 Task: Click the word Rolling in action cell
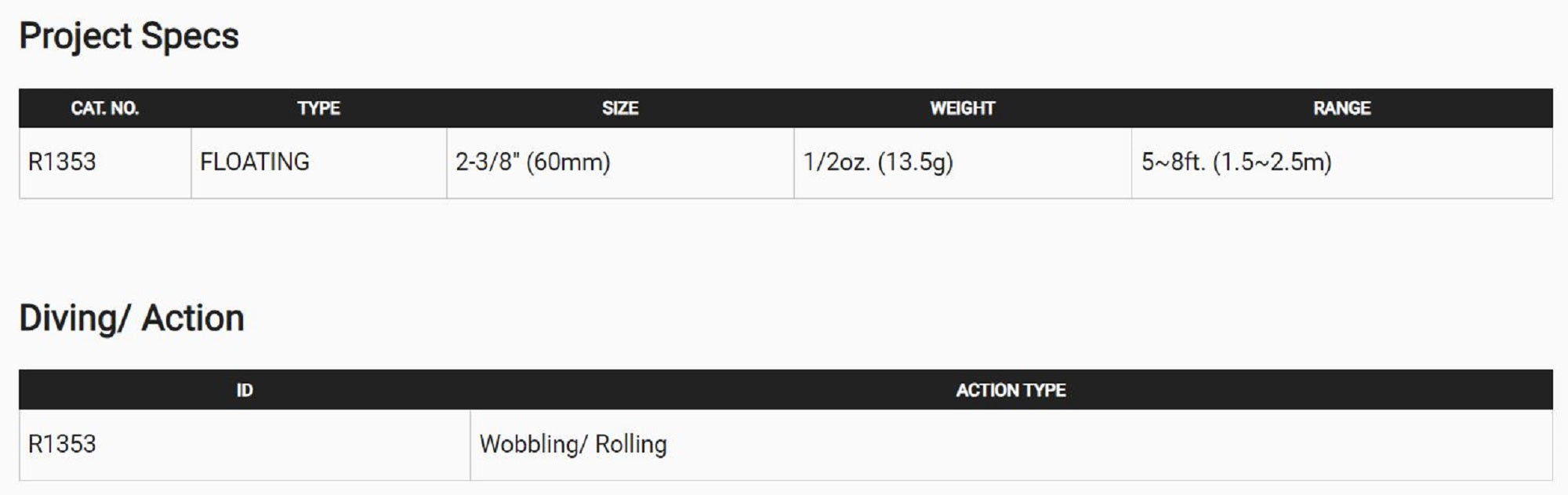(631, 444)
